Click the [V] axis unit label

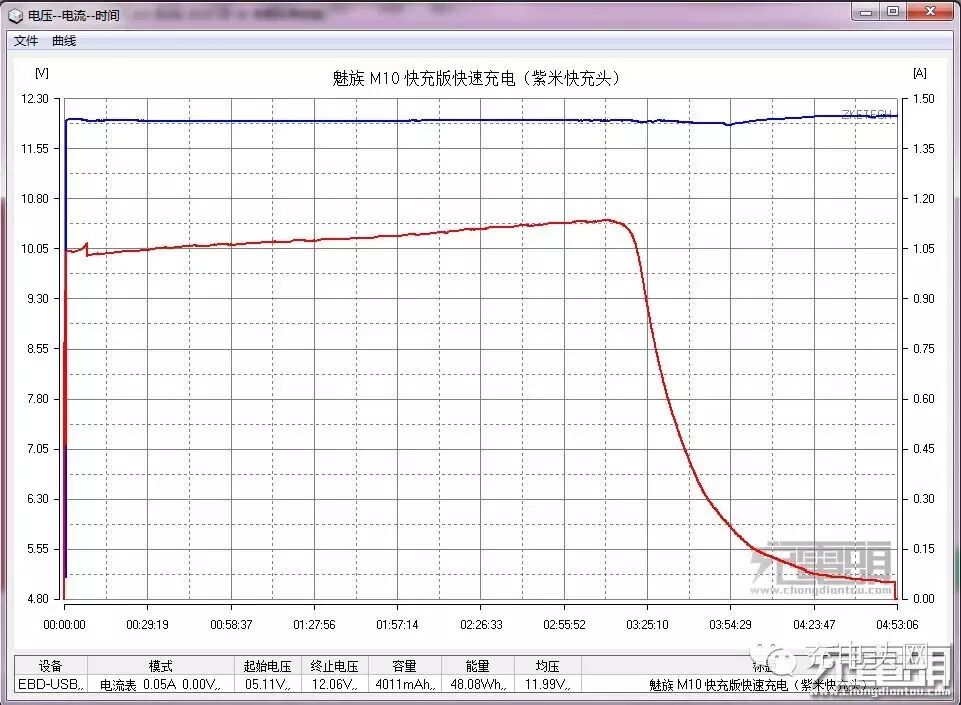point(42,73)
